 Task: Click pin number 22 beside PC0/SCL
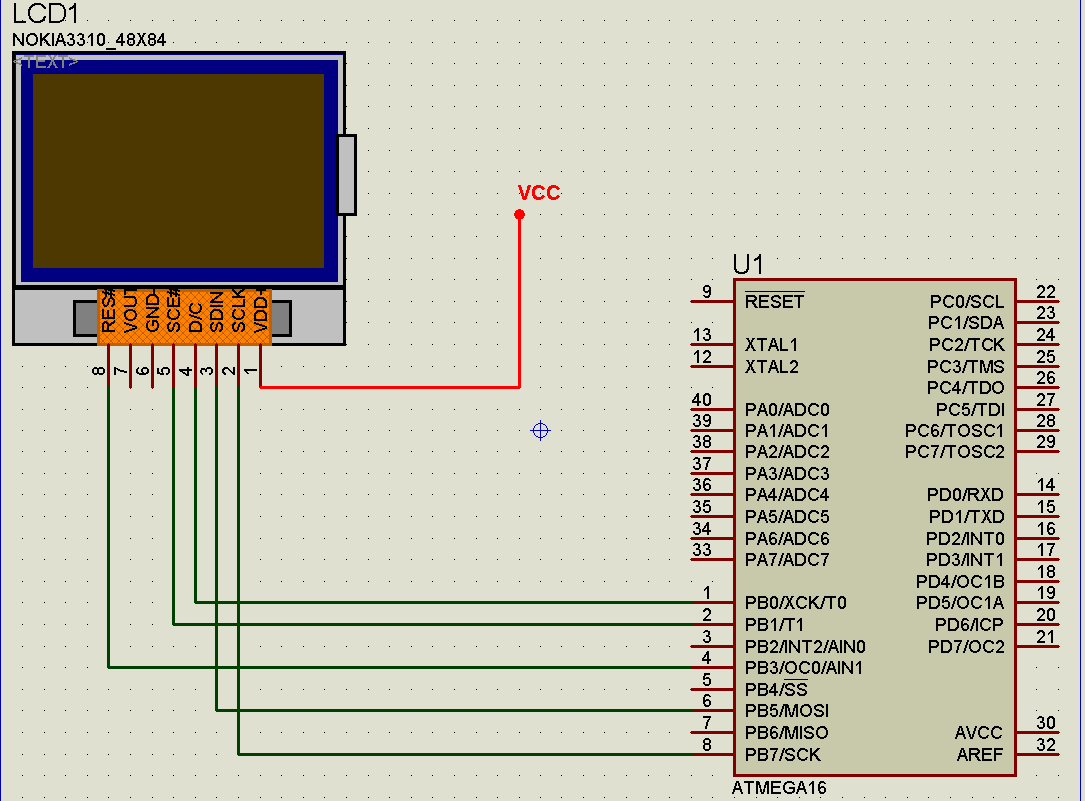pyautogui.click(x=1046, y=291)
